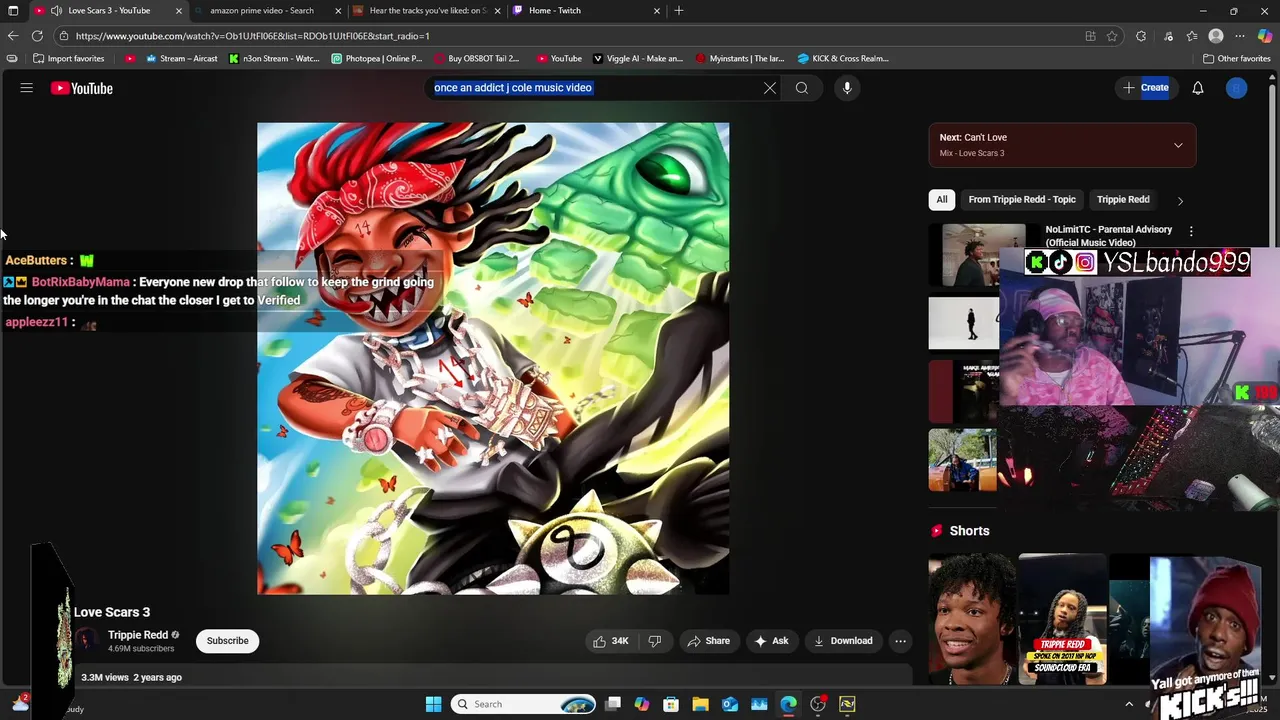The width and height of the screenshot is (1280, 720).
Task: Click the Share button
Action: coord(708,641)
